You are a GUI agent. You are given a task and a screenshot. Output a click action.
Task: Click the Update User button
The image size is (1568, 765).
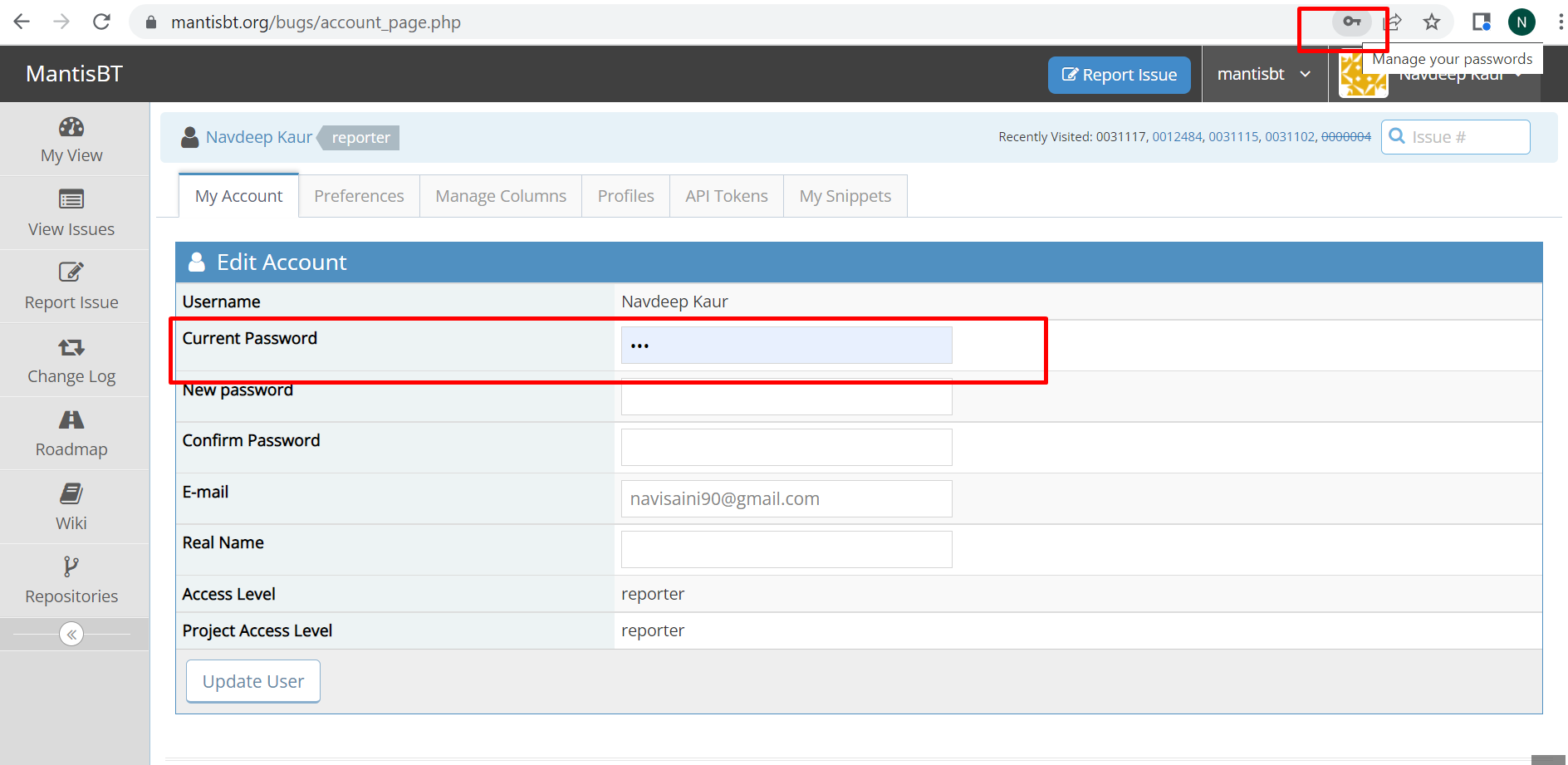[253, 681]
